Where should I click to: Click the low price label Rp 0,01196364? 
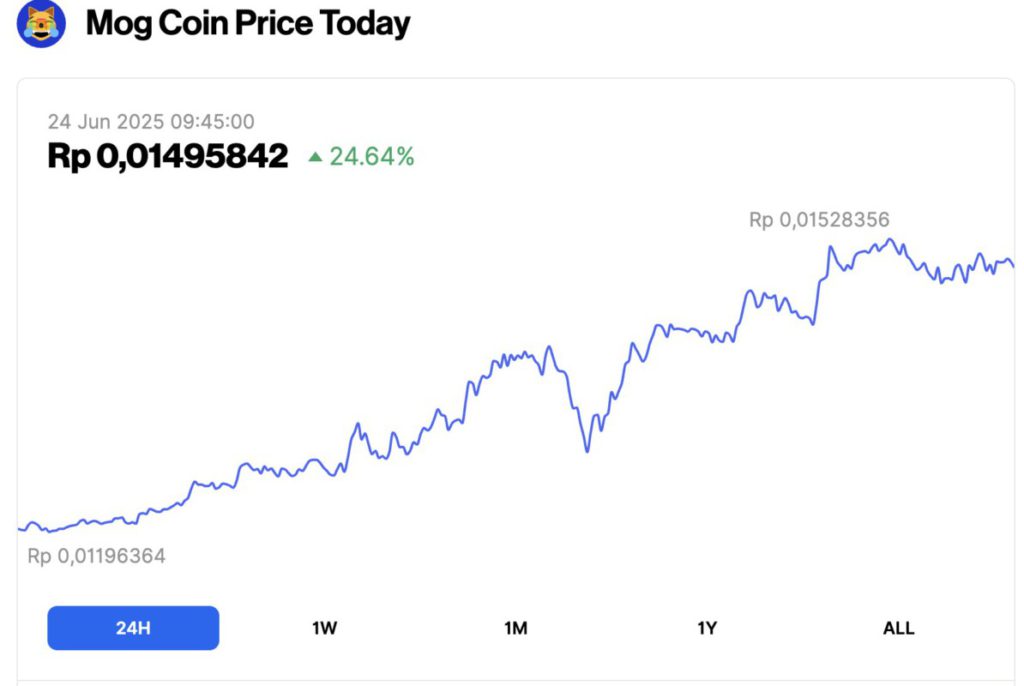tap(96, 556)
